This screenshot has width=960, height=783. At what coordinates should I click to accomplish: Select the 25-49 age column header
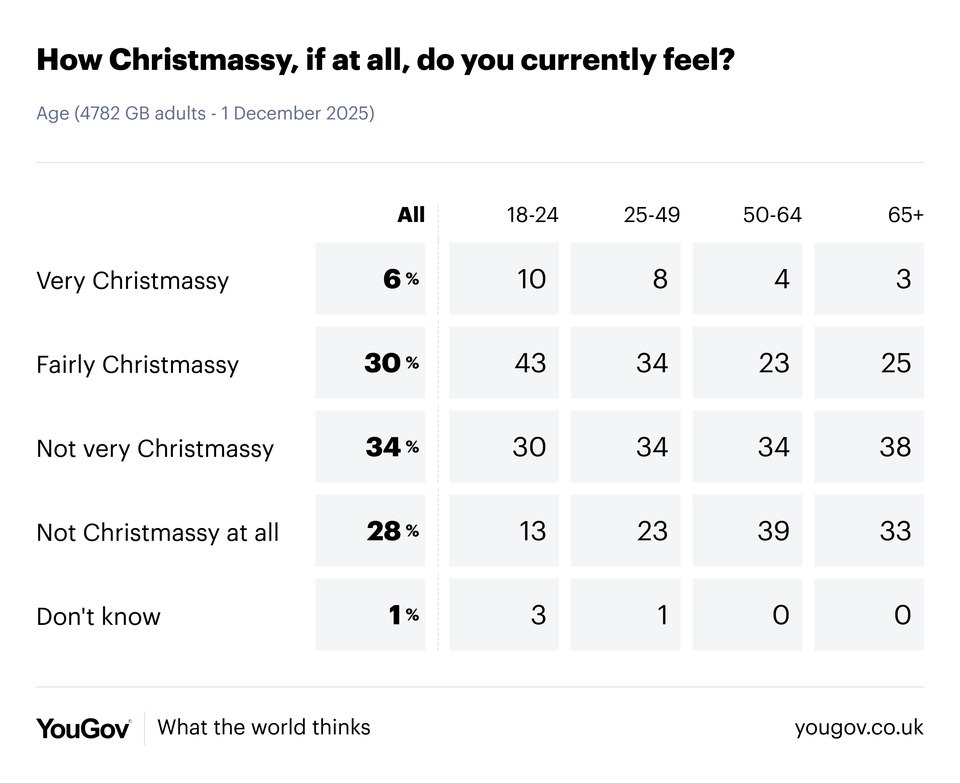tap(652, 215)
